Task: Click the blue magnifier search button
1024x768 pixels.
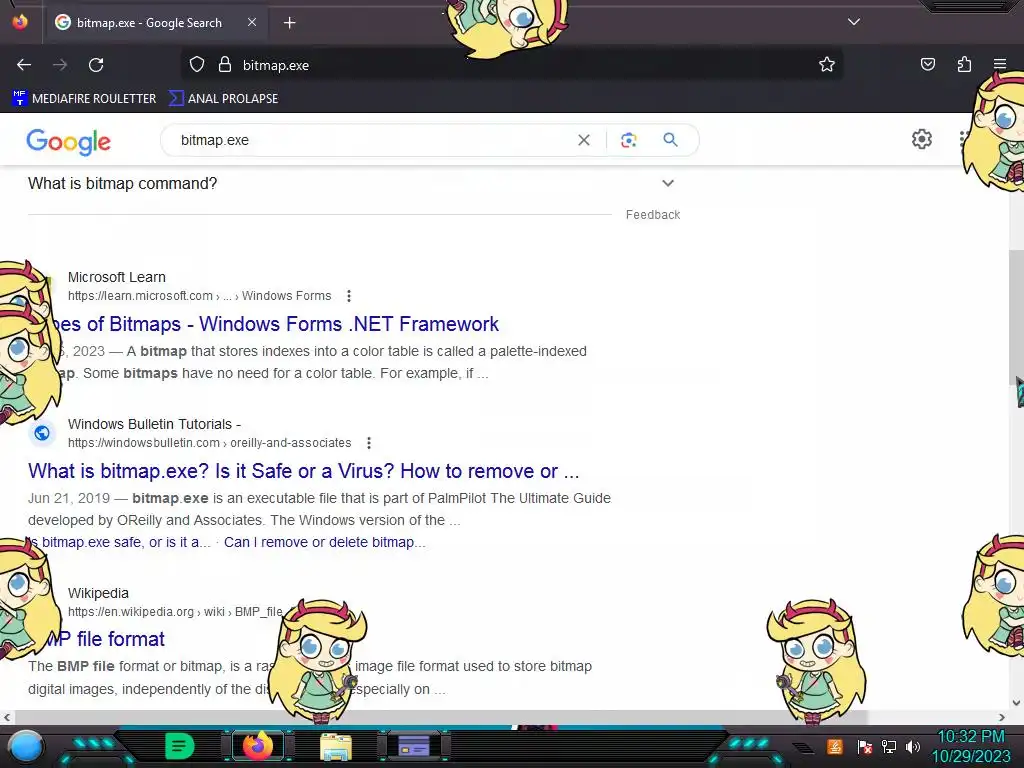Action: (670, 139)
